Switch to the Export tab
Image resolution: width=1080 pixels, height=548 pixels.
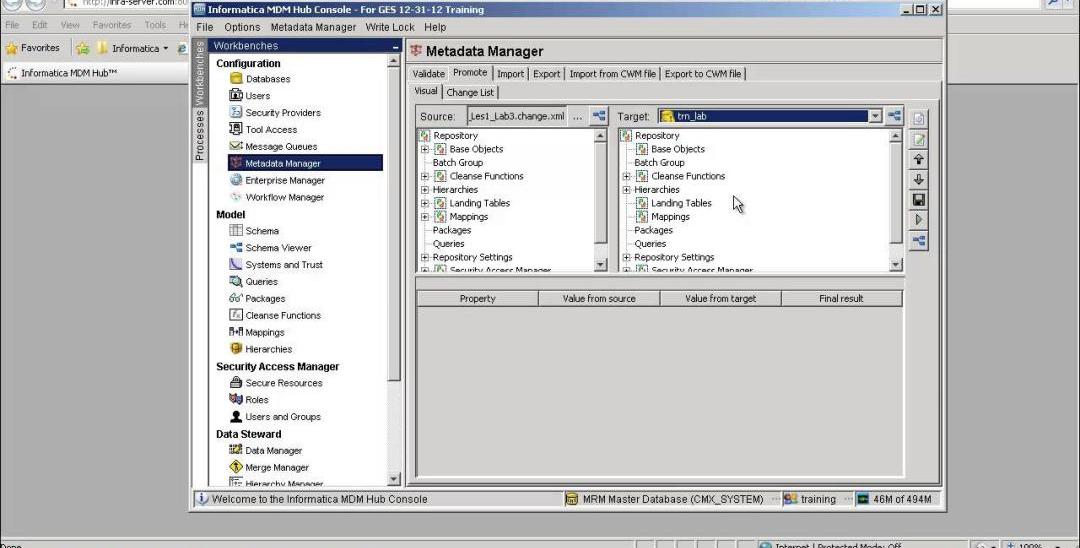click(546, 74)
